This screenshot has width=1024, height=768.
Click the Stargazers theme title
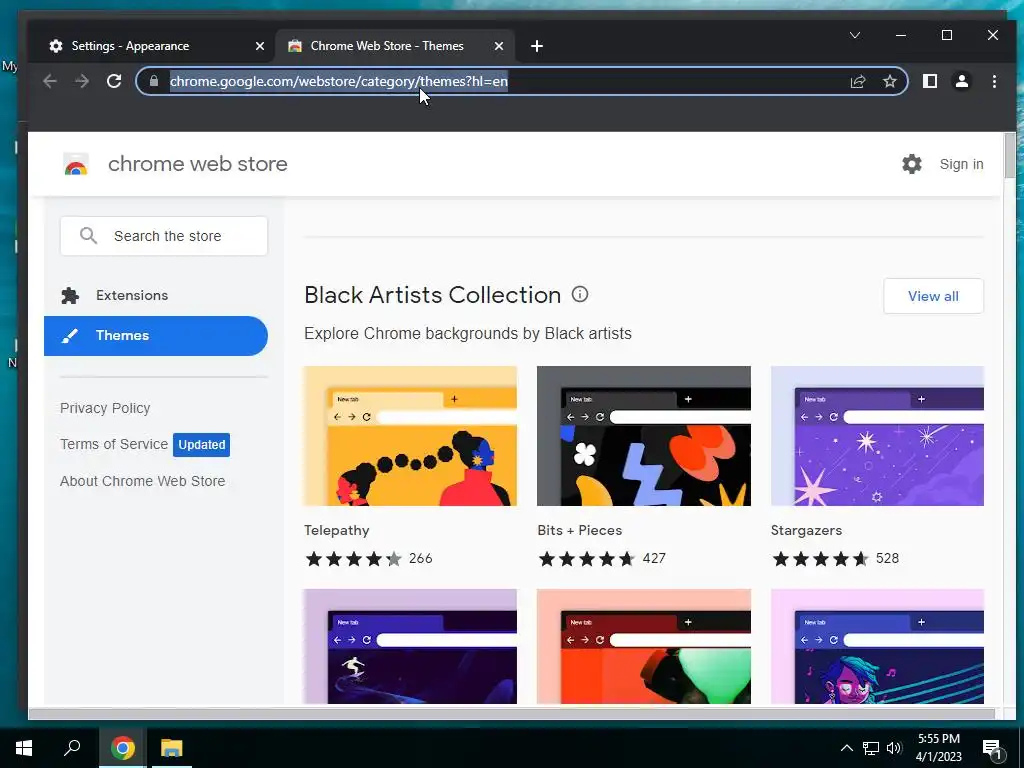[x=807, y=530]
